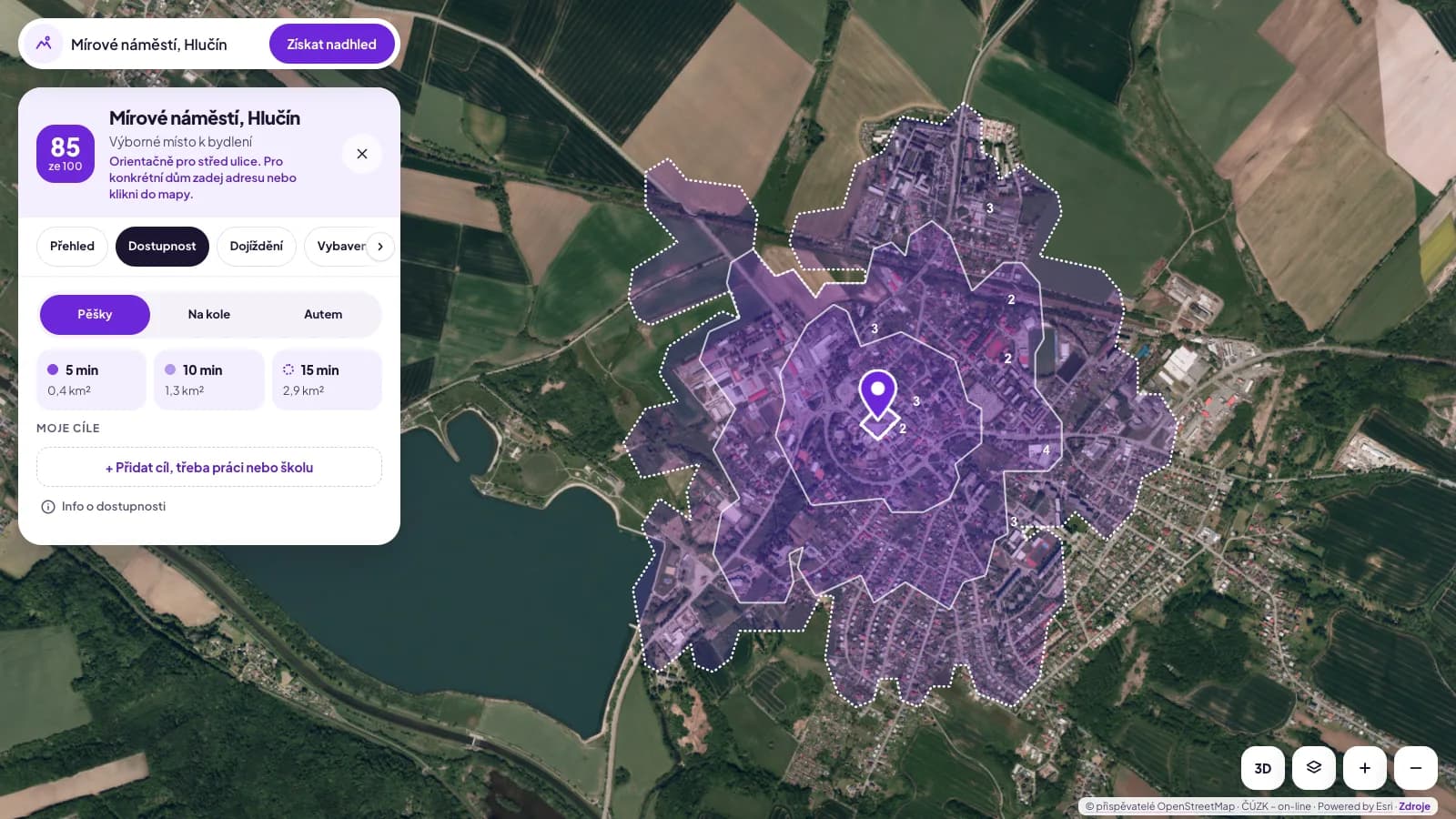Click the app logo icon in search bar
Image resolution: width=1456 pixels, height=819 pixels.
pos(43,44)
